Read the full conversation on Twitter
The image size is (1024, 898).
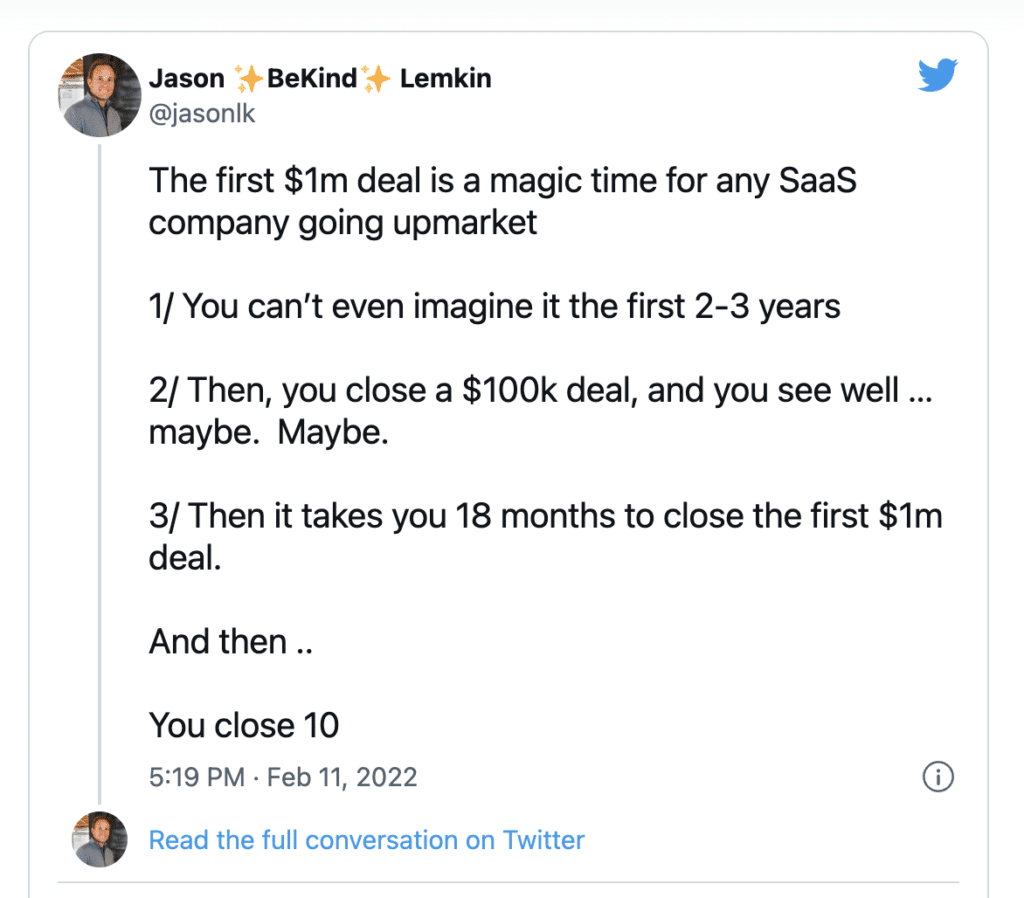[366, 840]
